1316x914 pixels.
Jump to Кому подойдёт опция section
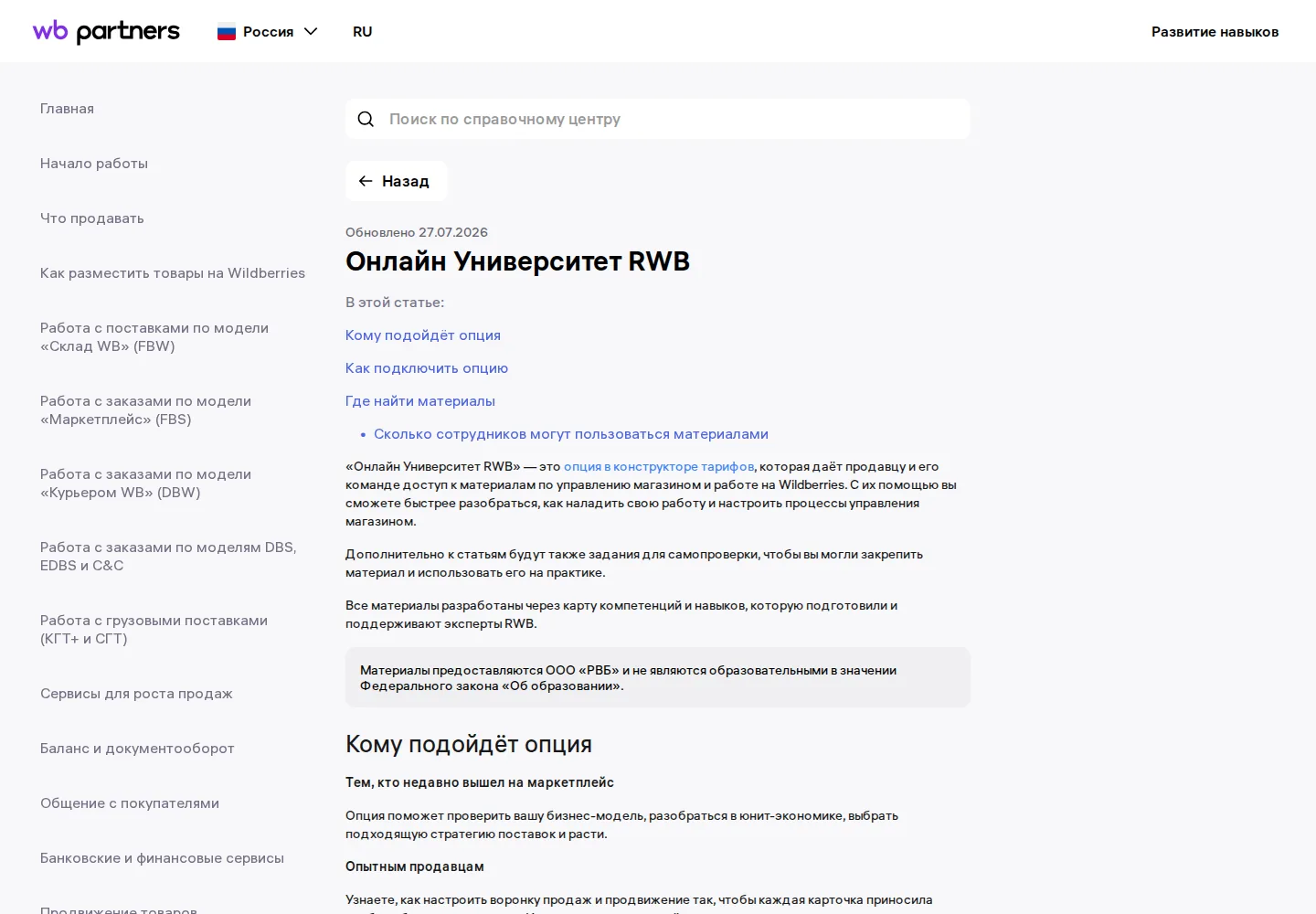click(423, 335)
